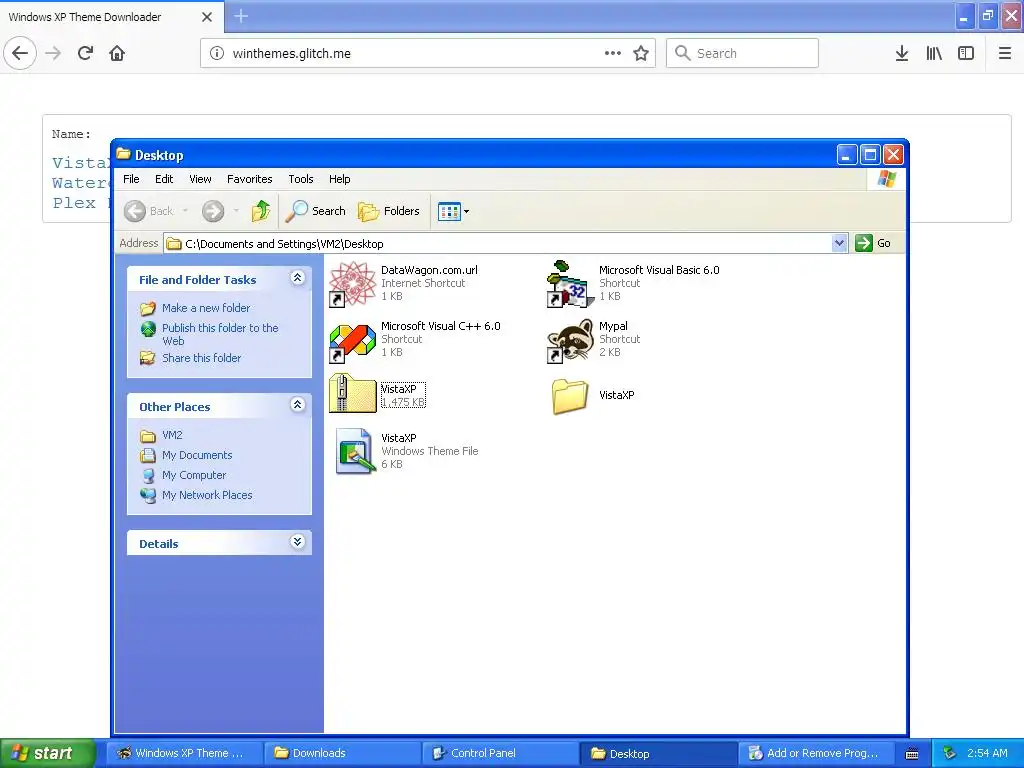Image resolution: width=1024 pixels, height=768 pixels.
Task: Click the Explorer Back button
Action: point(150,211)
